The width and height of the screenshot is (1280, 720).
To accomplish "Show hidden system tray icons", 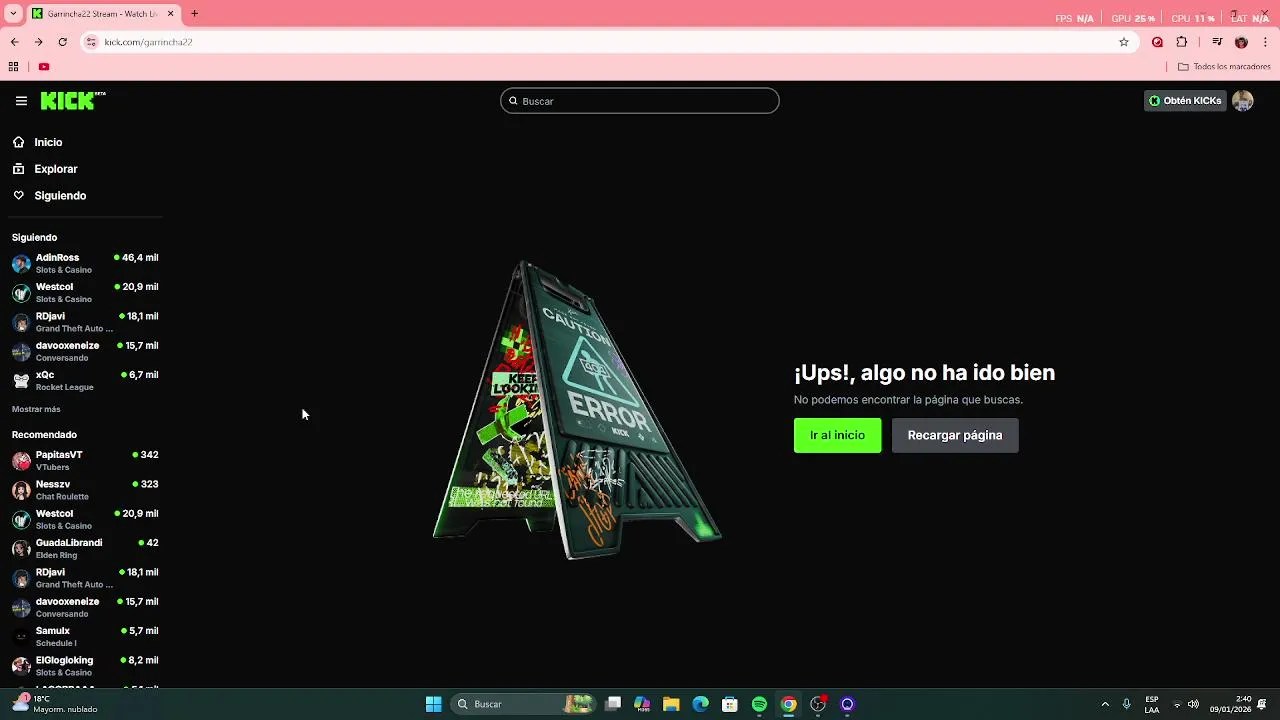I will tap(1105, 704).
